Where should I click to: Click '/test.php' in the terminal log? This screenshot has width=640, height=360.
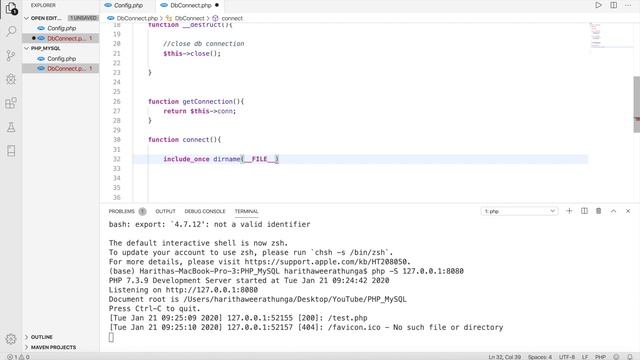(x=347, y=318)
